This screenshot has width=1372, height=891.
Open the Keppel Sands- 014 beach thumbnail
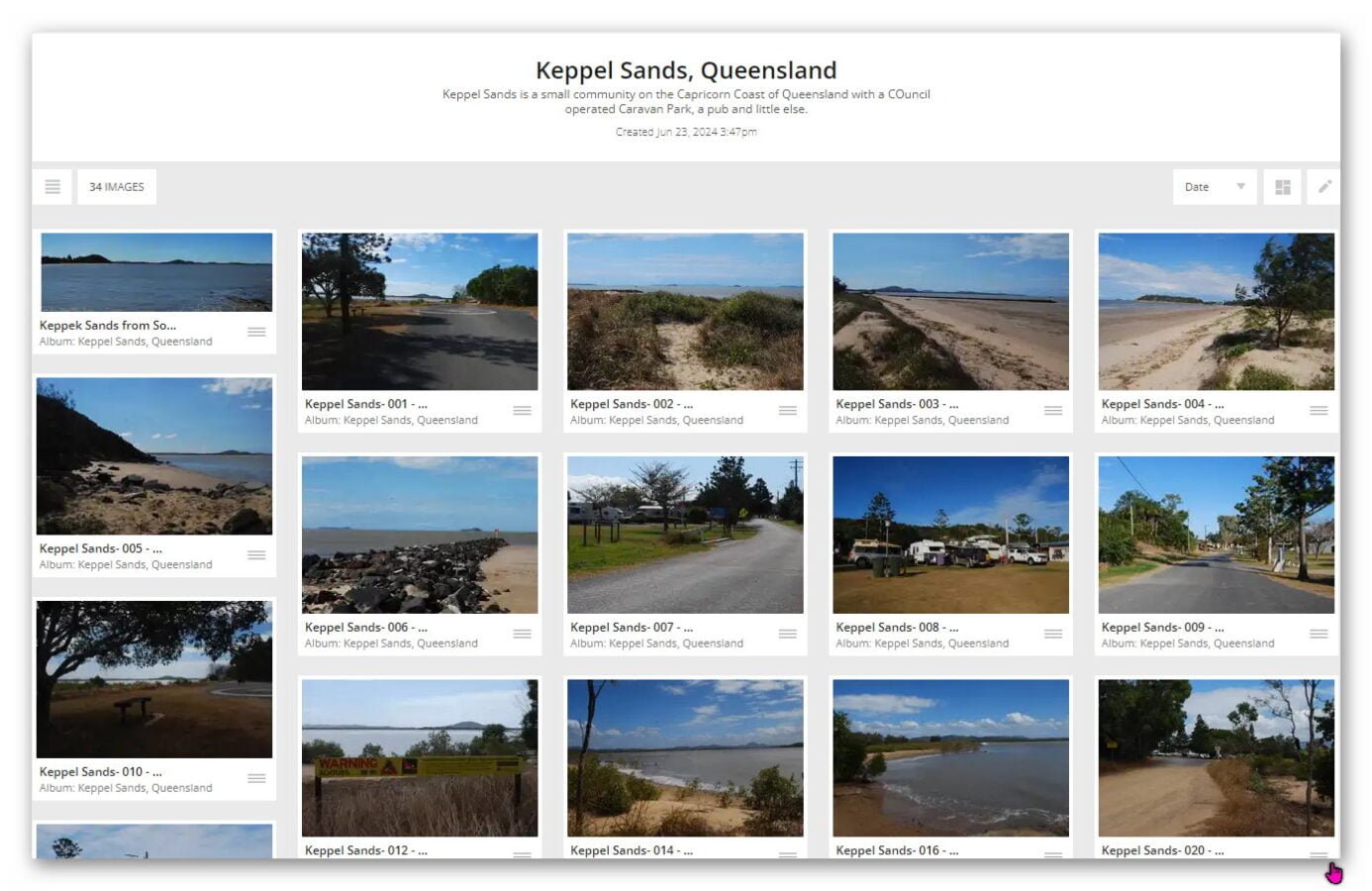(685, 757)
